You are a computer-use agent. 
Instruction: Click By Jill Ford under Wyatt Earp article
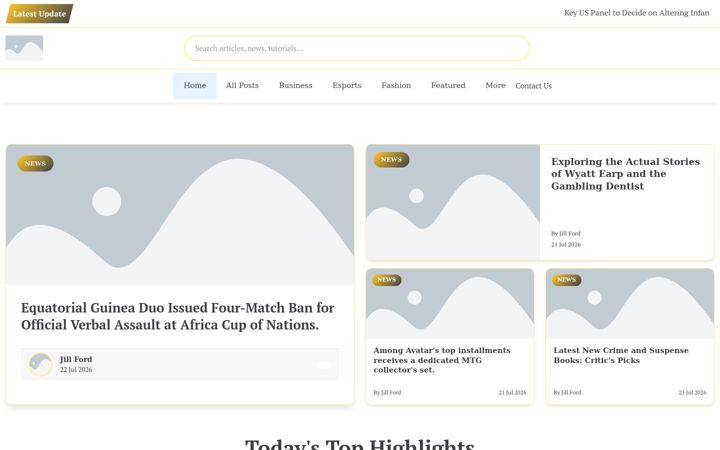point(566,233)
